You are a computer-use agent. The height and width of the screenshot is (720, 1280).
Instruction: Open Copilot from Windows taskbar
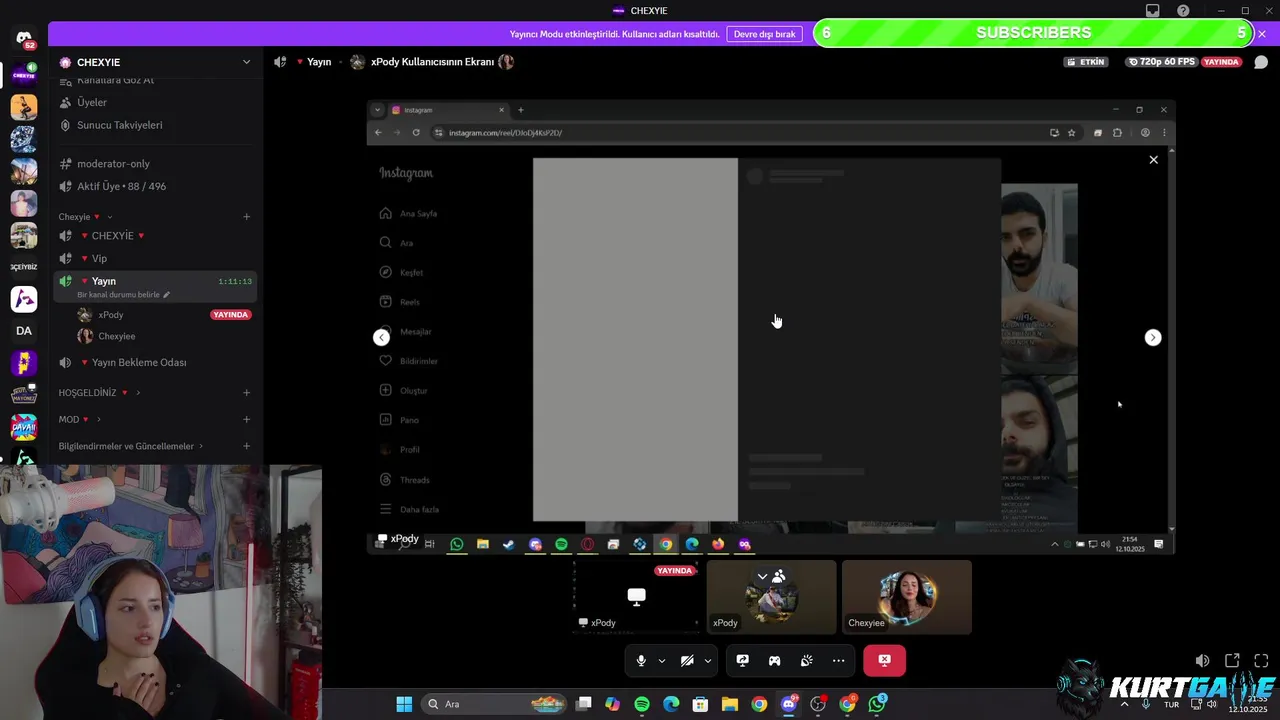pos(612,704)
